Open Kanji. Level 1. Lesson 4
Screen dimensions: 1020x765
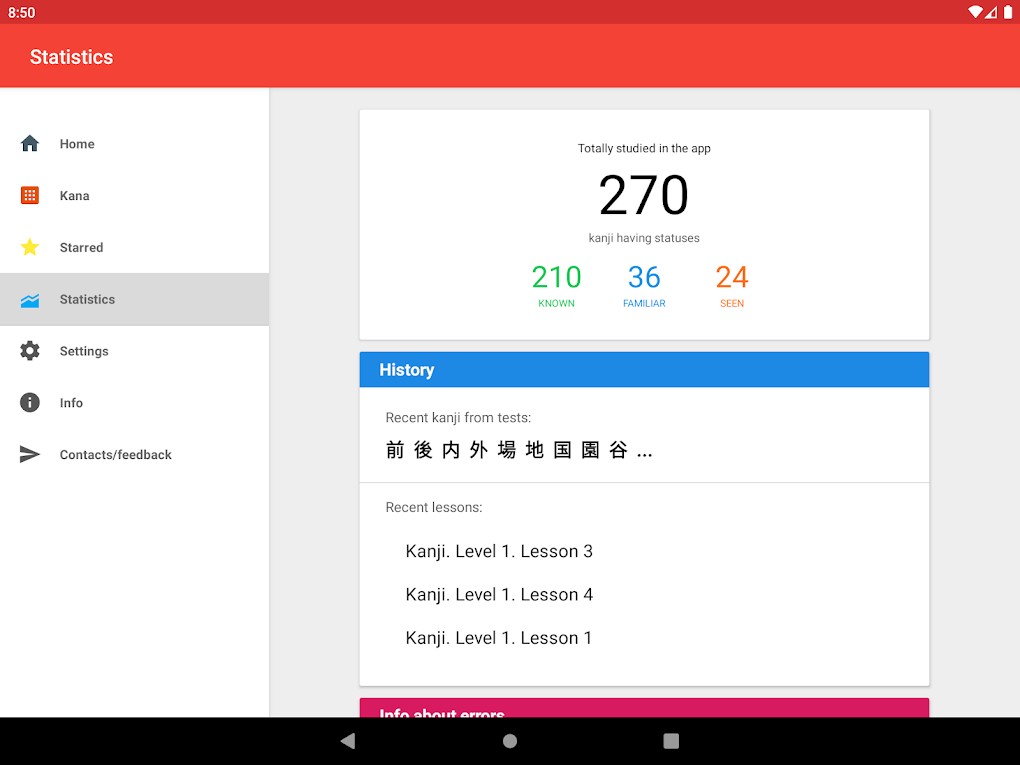click(499, 595)
